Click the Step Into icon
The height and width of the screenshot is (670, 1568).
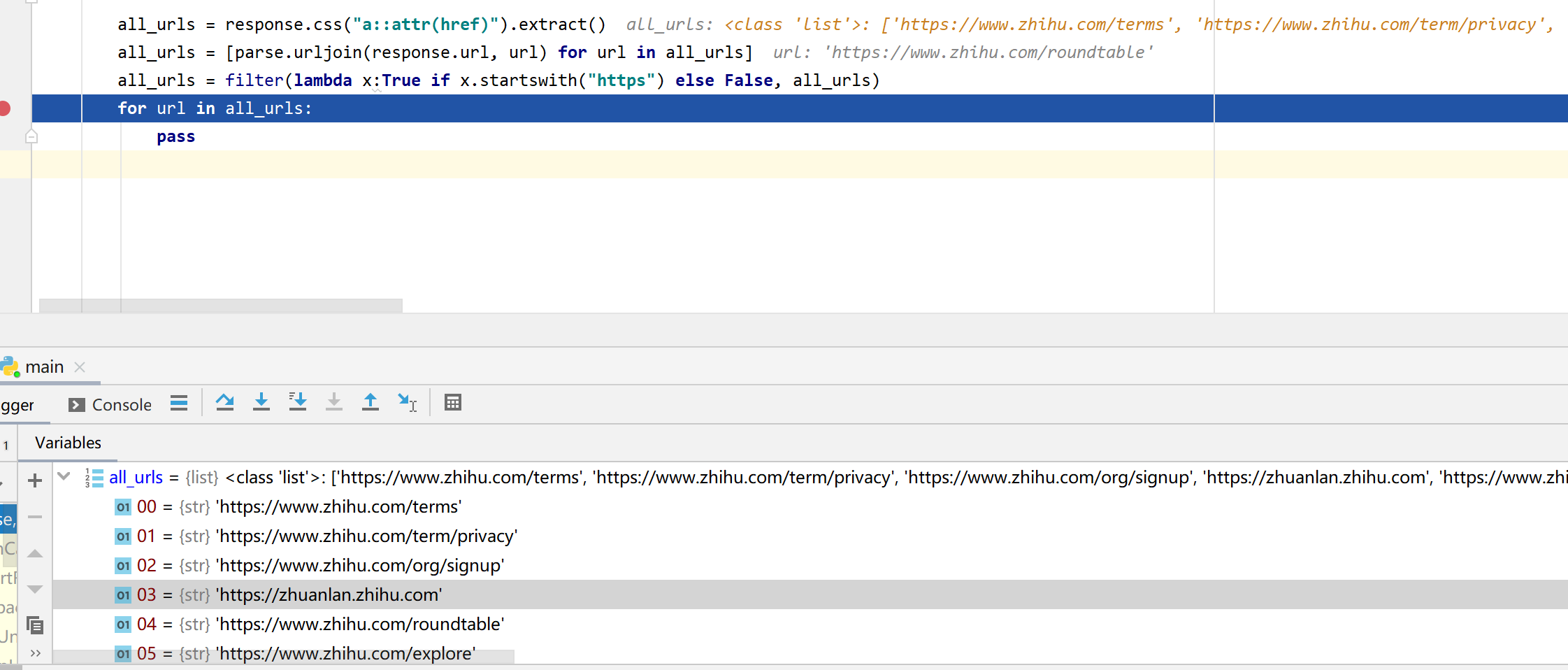[261, 402]
